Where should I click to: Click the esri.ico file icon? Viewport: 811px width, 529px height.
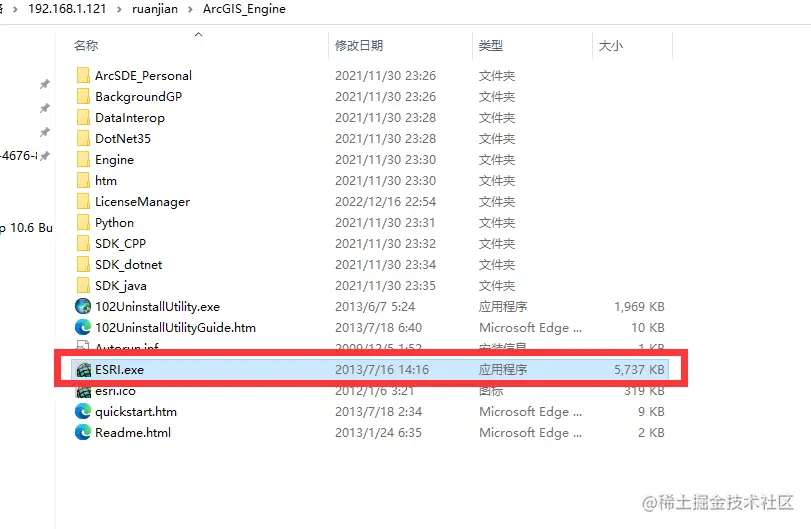coord(83,391)
